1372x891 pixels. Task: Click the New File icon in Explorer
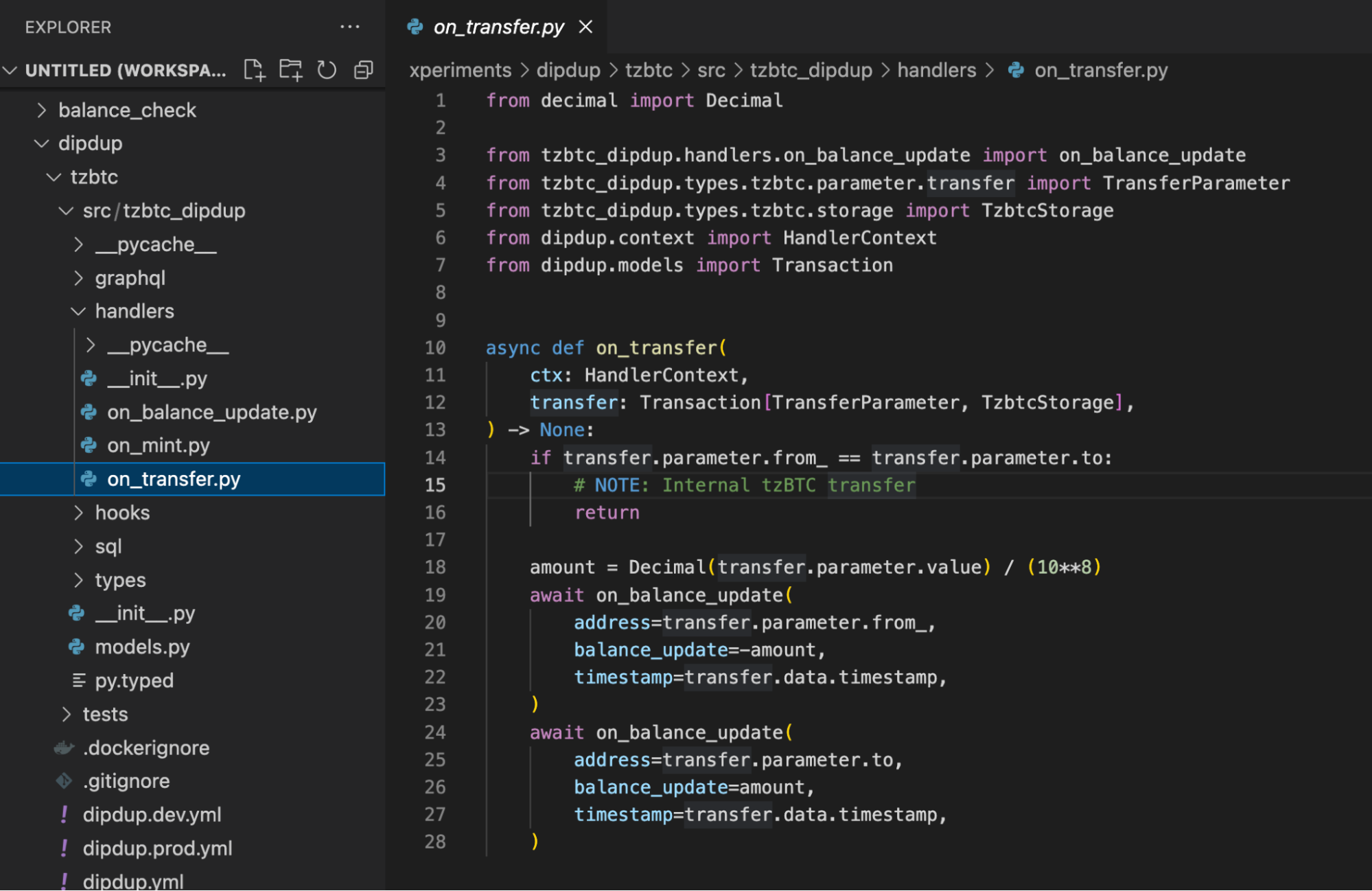click(254, 70)
